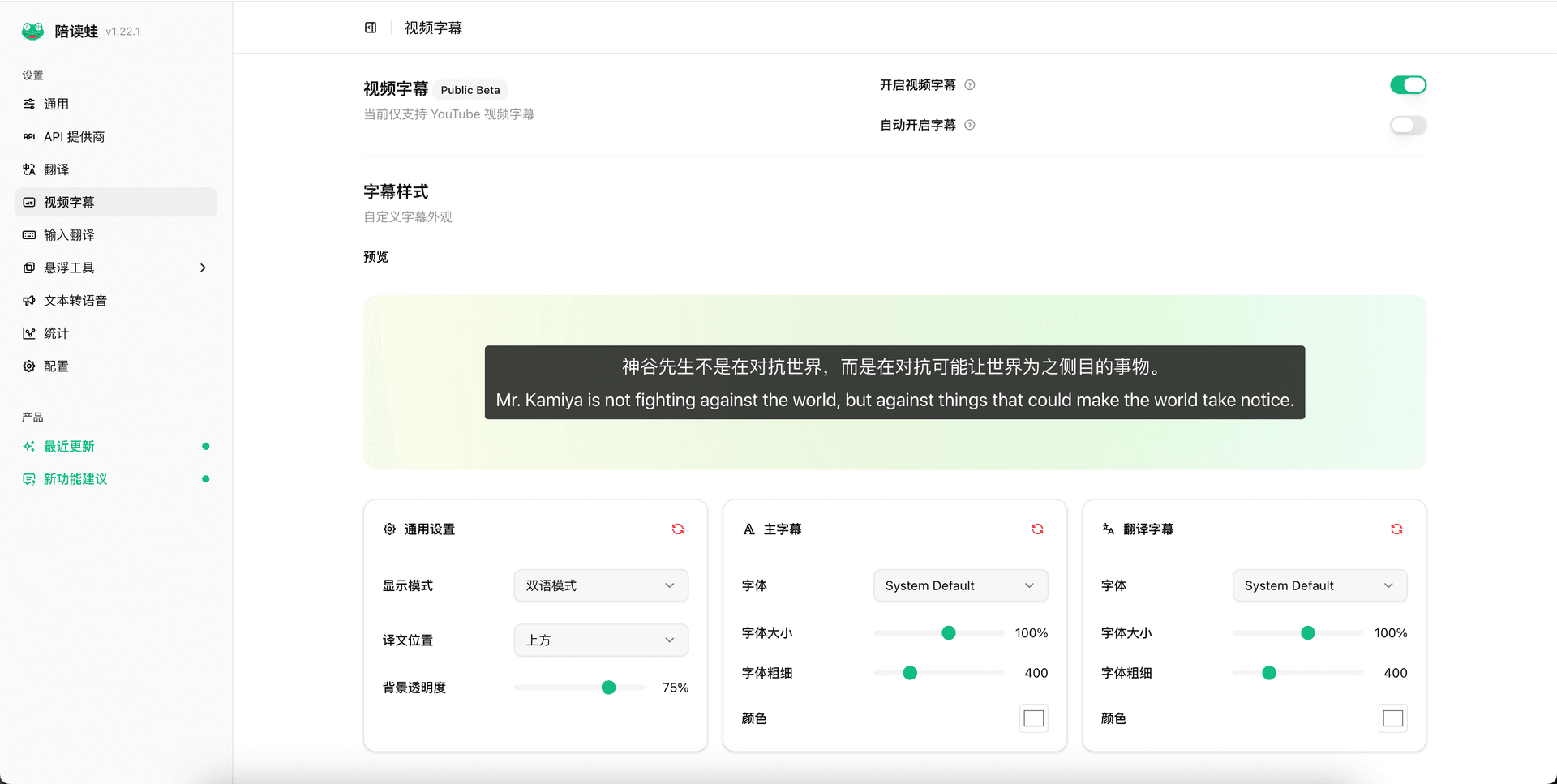Open the 显示模式 dropdown

coord(600,585)
